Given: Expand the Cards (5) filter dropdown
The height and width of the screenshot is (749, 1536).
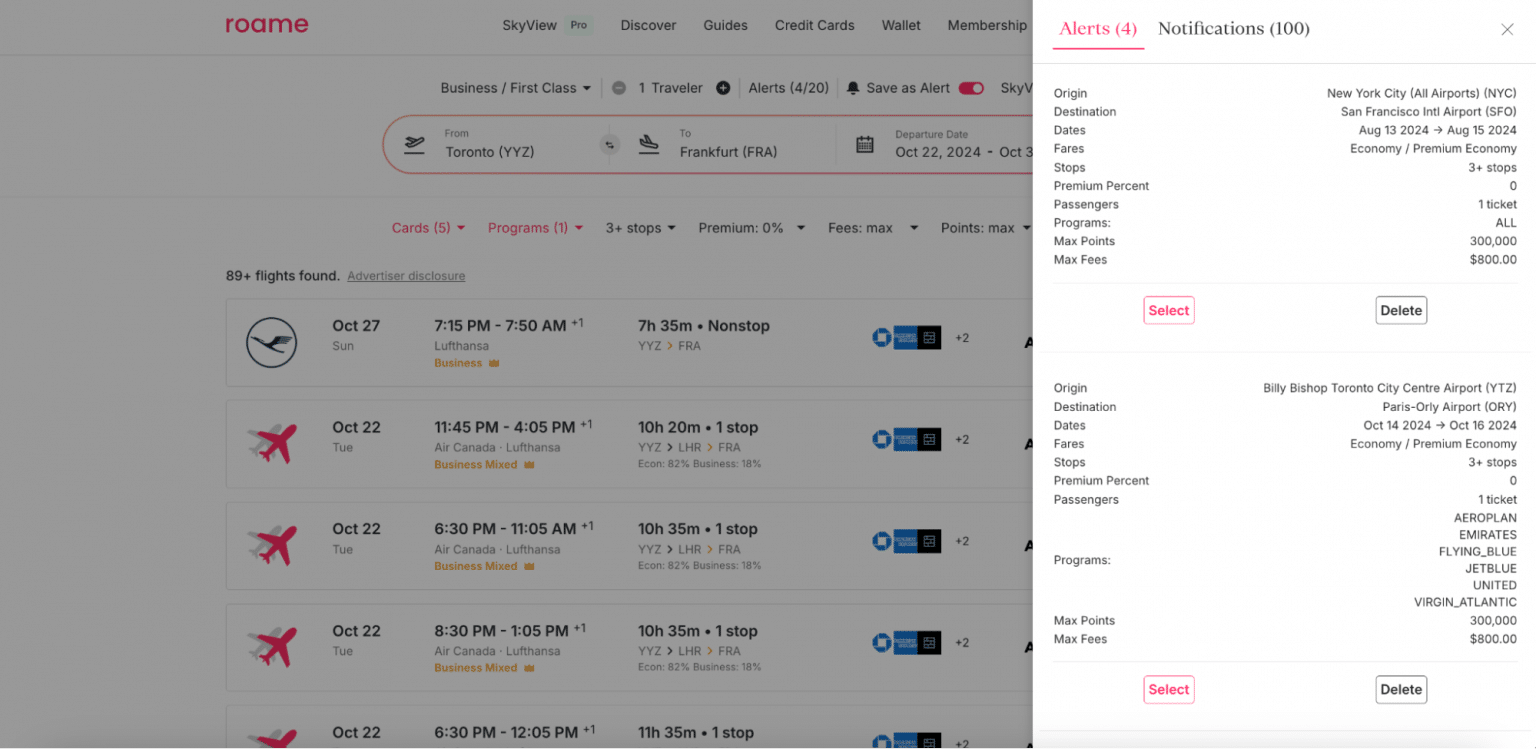Looking at the screenshot, I should point(428,228).
